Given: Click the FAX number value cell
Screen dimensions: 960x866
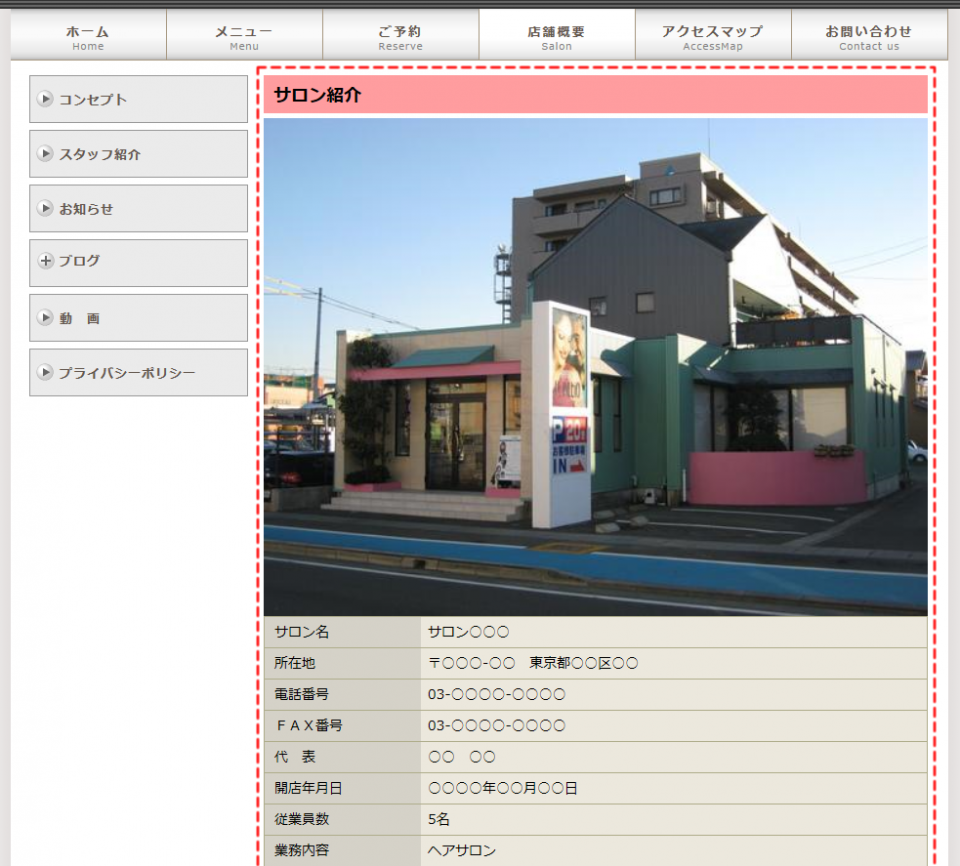Looking at the screenshot, I should [x=674, y=726].
